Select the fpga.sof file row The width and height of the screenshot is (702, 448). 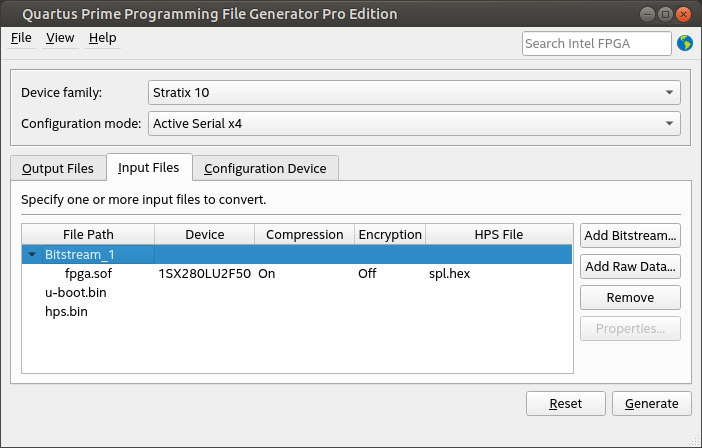[x=88, y=273]
